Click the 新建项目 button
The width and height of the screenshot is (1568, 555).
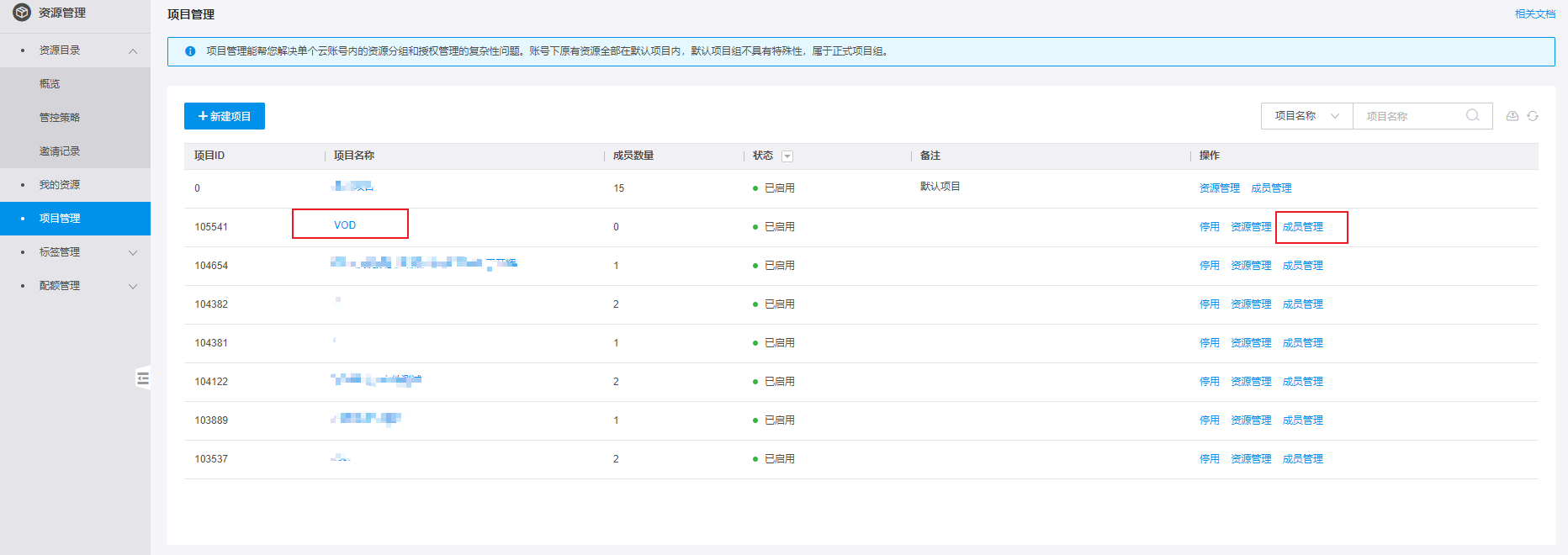225,116
